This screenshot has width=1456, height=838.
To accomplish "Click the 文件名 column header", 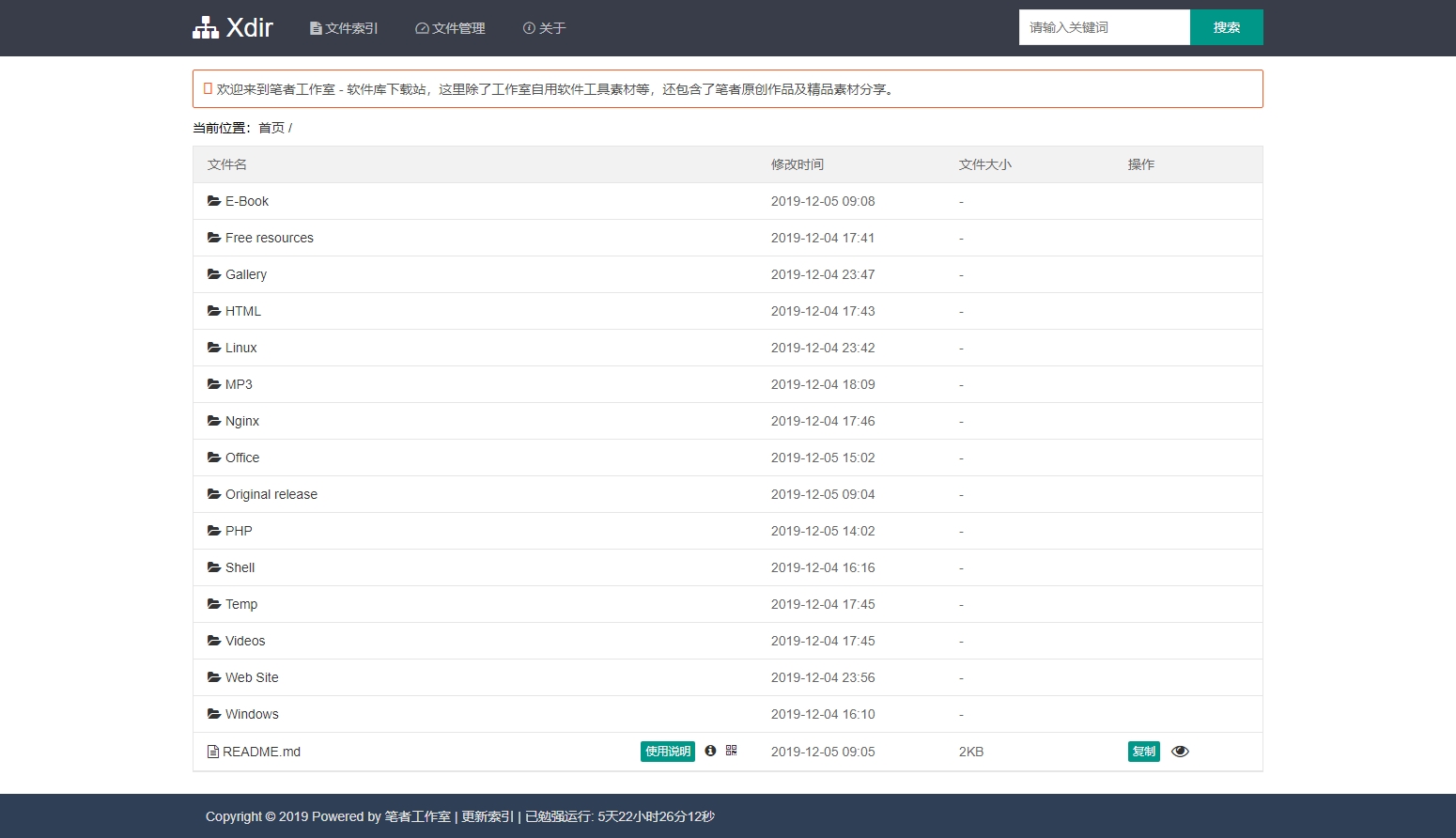I will (227, 164).
